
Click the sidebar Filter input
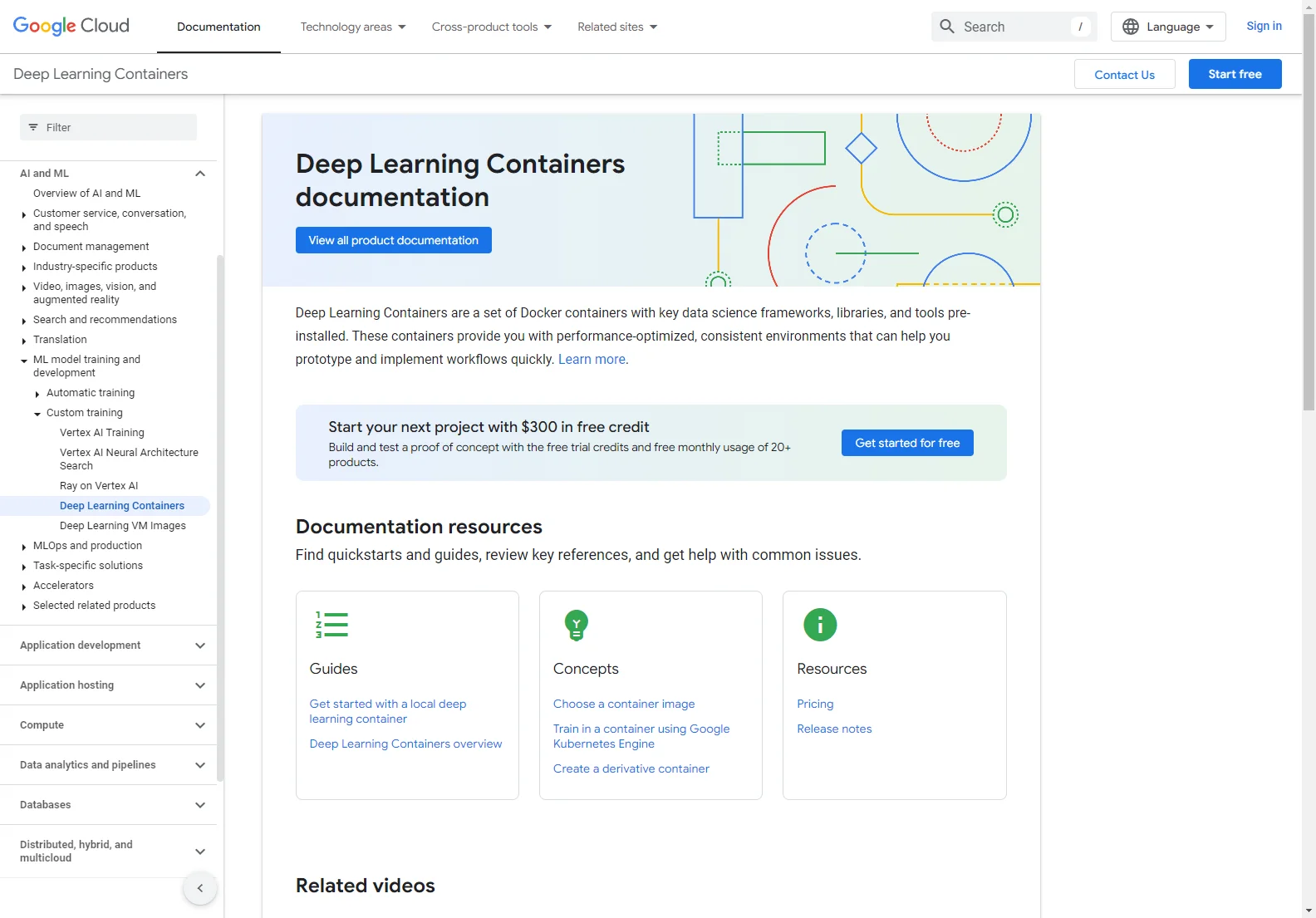click(x=108, y=127)
